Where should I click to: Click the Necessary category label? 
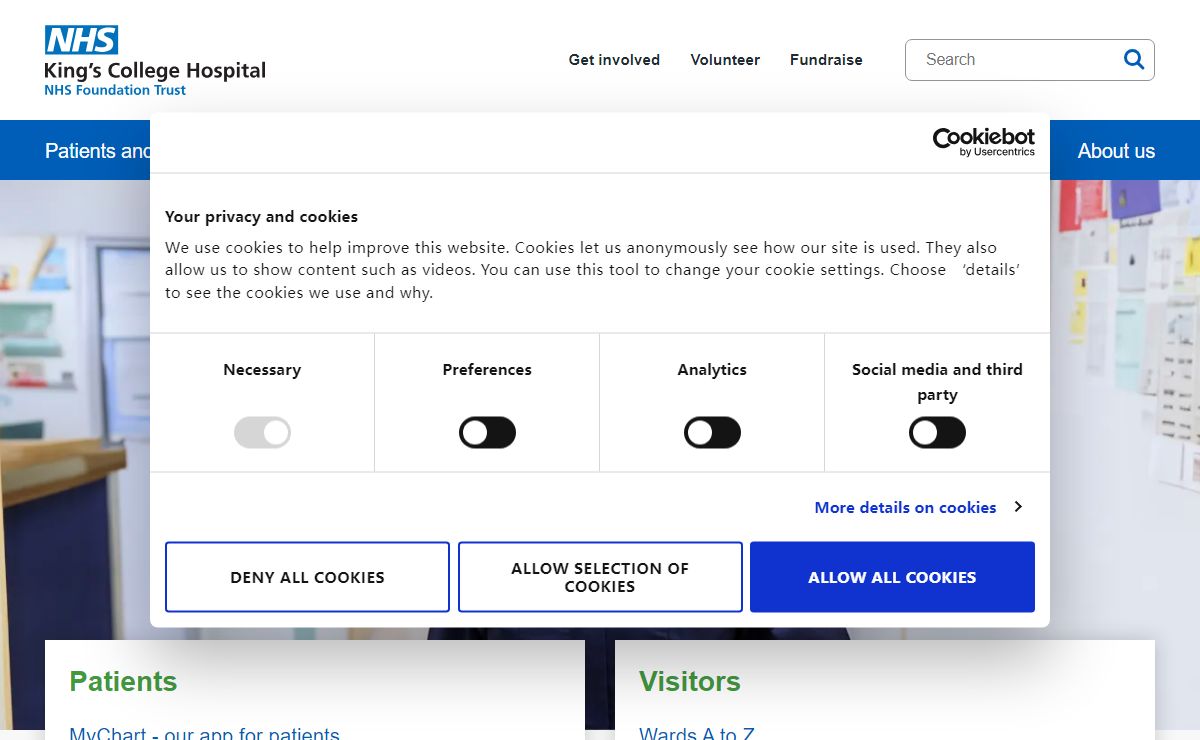pyautogui.click(x=262, y=370)
